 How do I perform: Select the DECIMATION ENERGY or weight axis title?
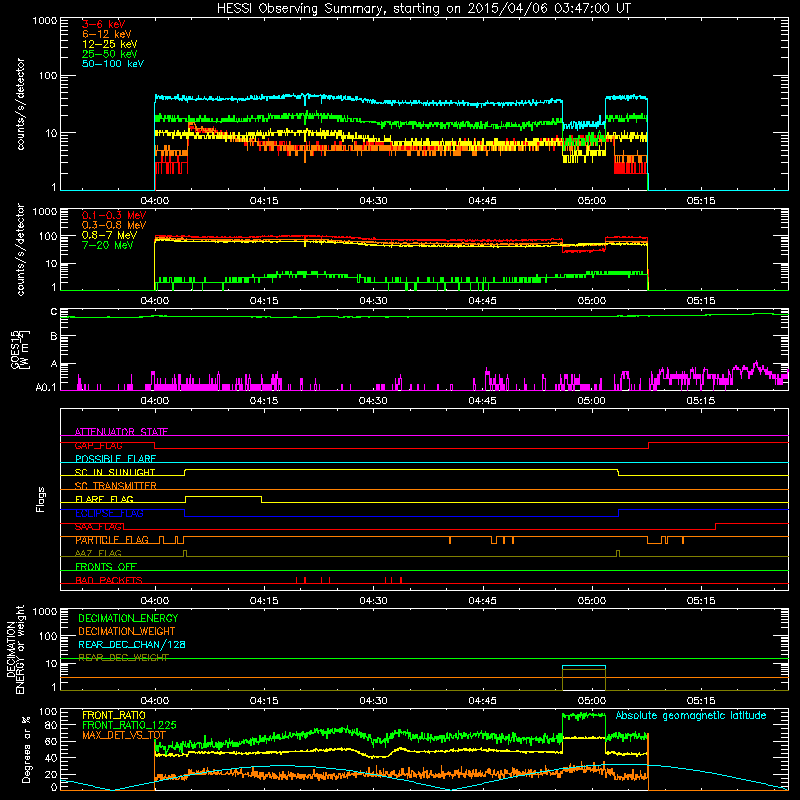[x=15, y=649]
